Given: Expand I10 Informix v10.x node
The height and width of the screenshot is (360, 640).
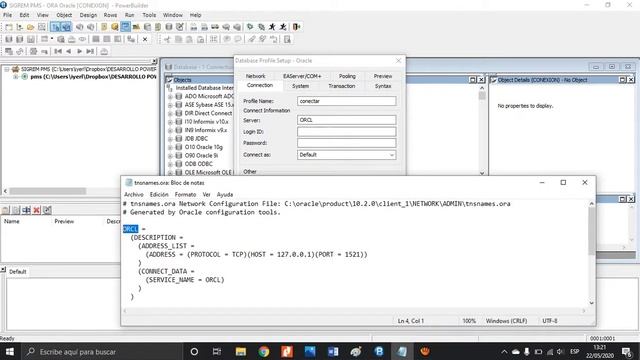Looking at the screenshot, I should [170, 122].
